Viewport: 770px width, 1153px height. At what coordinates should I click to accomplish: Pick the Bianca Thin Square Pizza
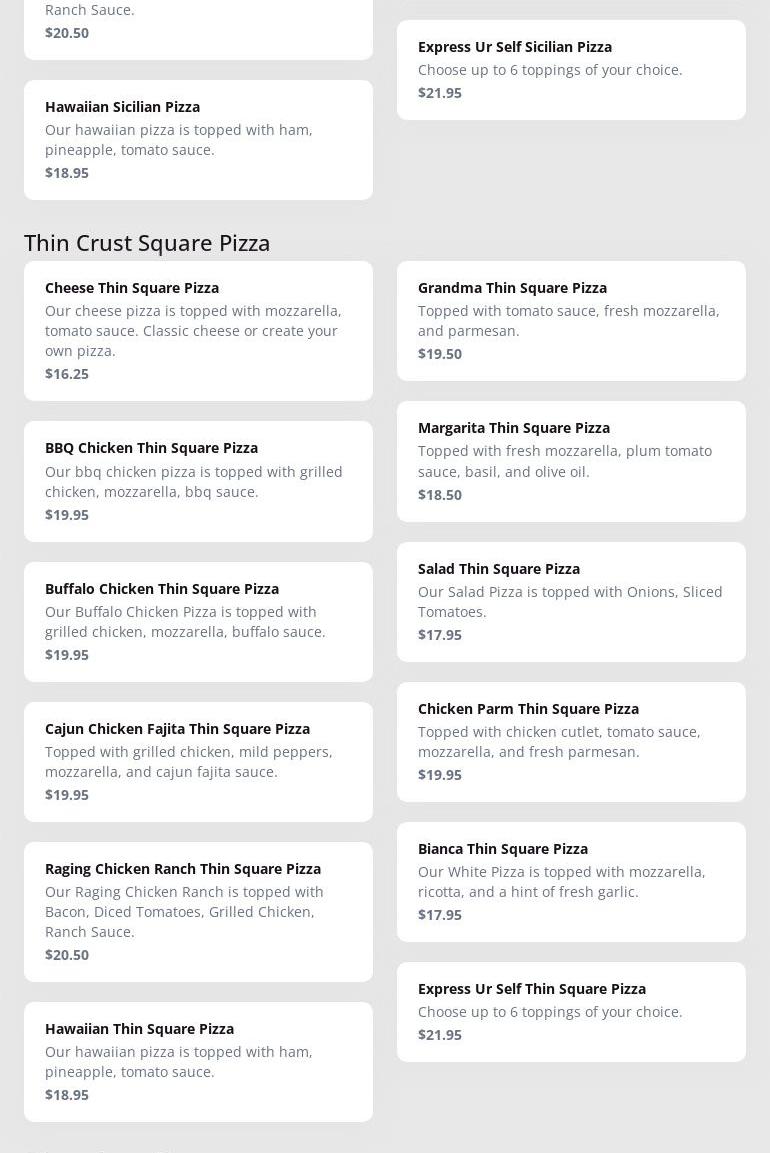(570, 881)
